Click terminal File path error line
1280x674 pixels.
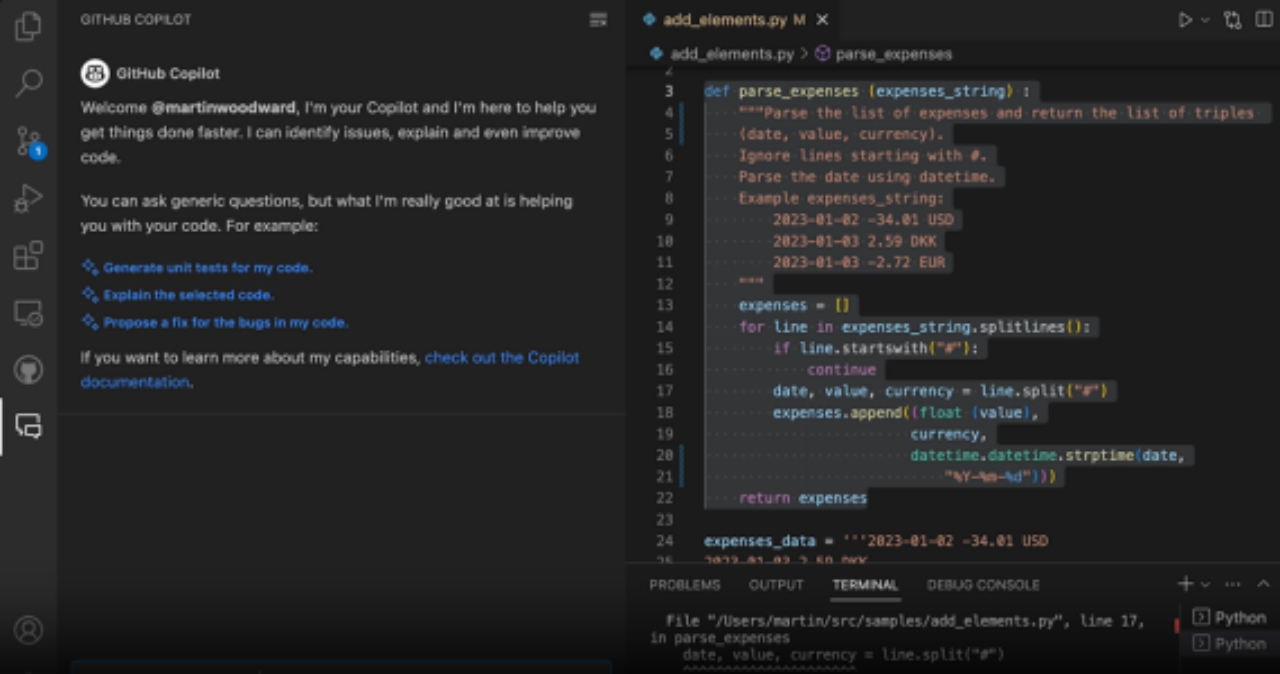pos(905,621)
